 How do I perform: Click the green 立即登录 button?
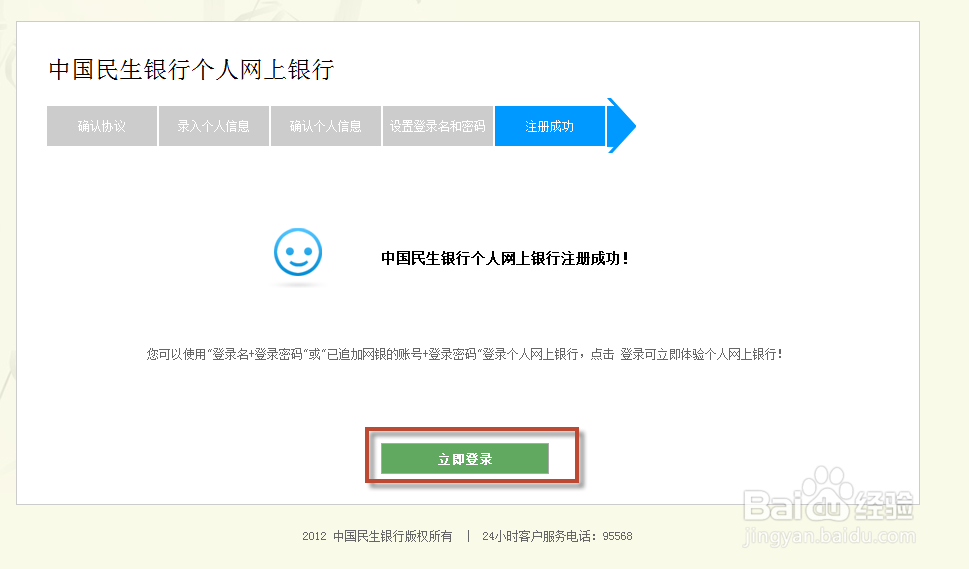pyautogui.click(x=465, y=458)
